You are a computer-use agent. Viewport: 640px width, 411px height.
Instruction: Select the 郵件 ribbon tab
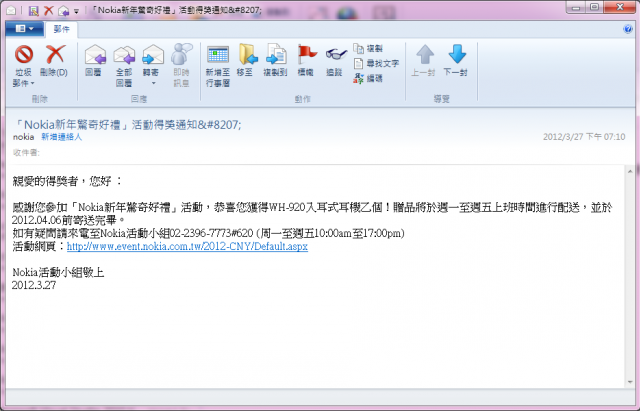pos(61,29)
